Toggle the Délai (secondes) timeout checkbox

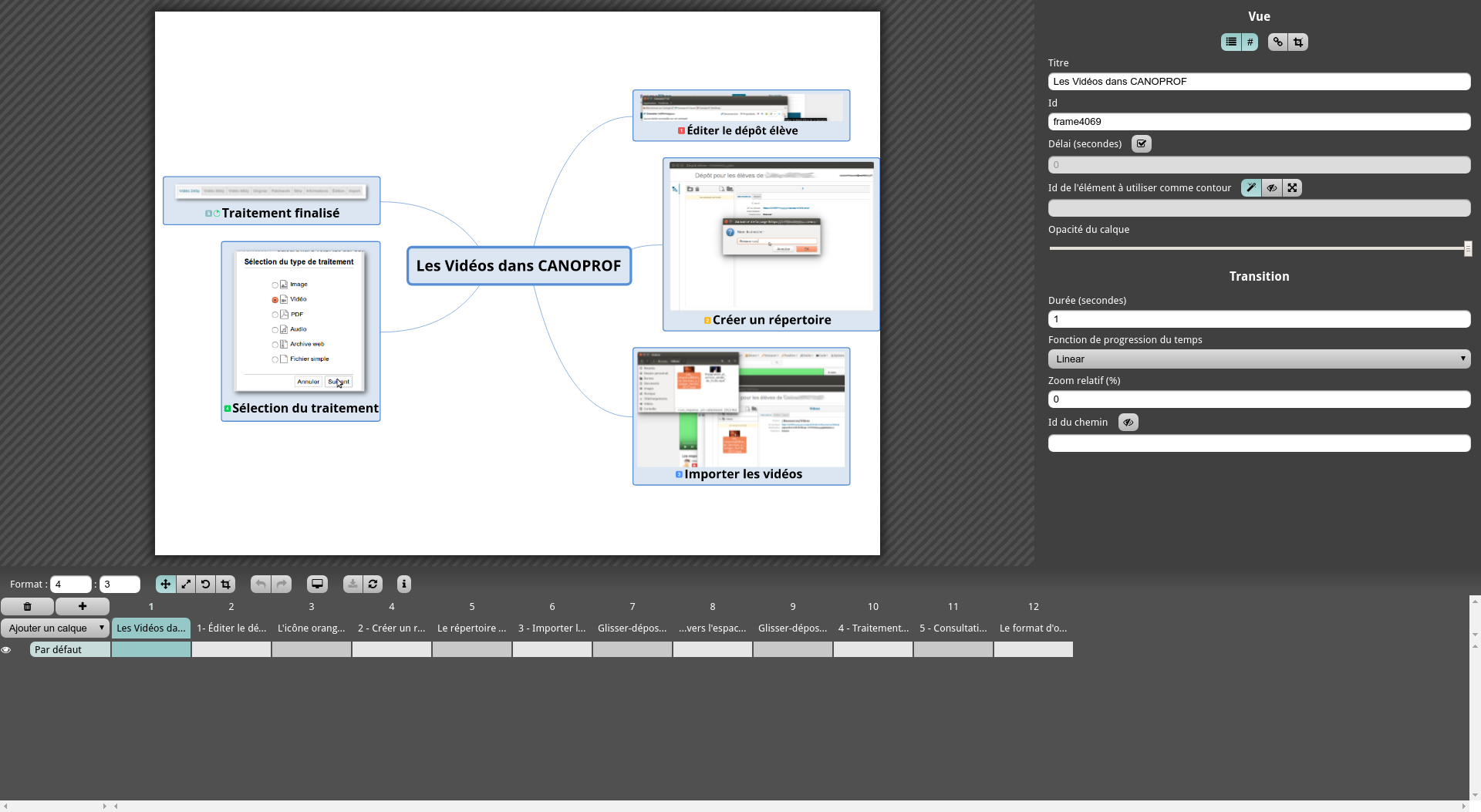[1142, 143]
